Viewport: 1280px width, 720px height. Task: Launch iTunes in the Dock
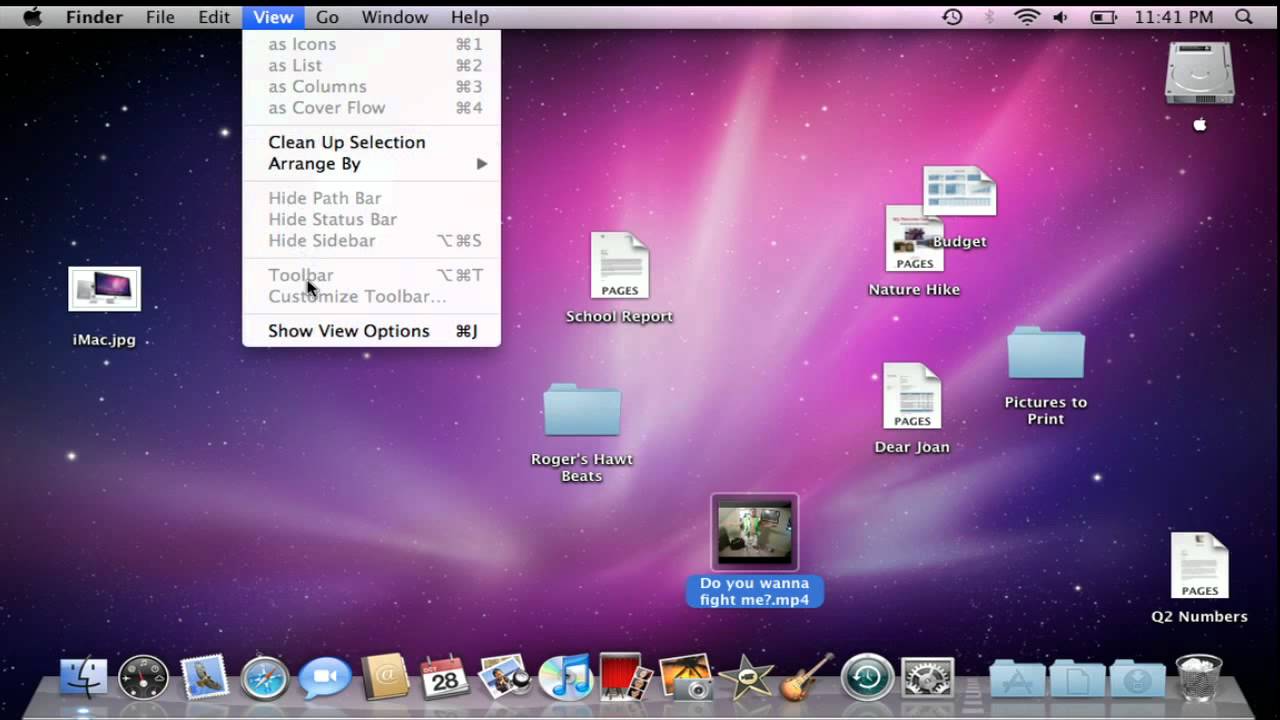point(565,677)
